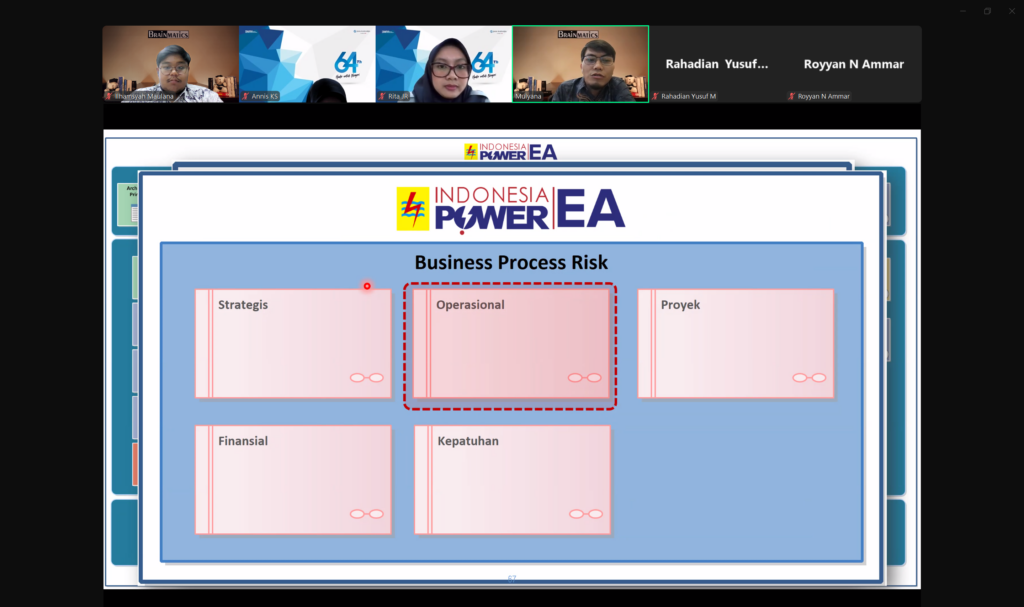
Task: Select the Annis KS video tile
Action: coord(307,62)
